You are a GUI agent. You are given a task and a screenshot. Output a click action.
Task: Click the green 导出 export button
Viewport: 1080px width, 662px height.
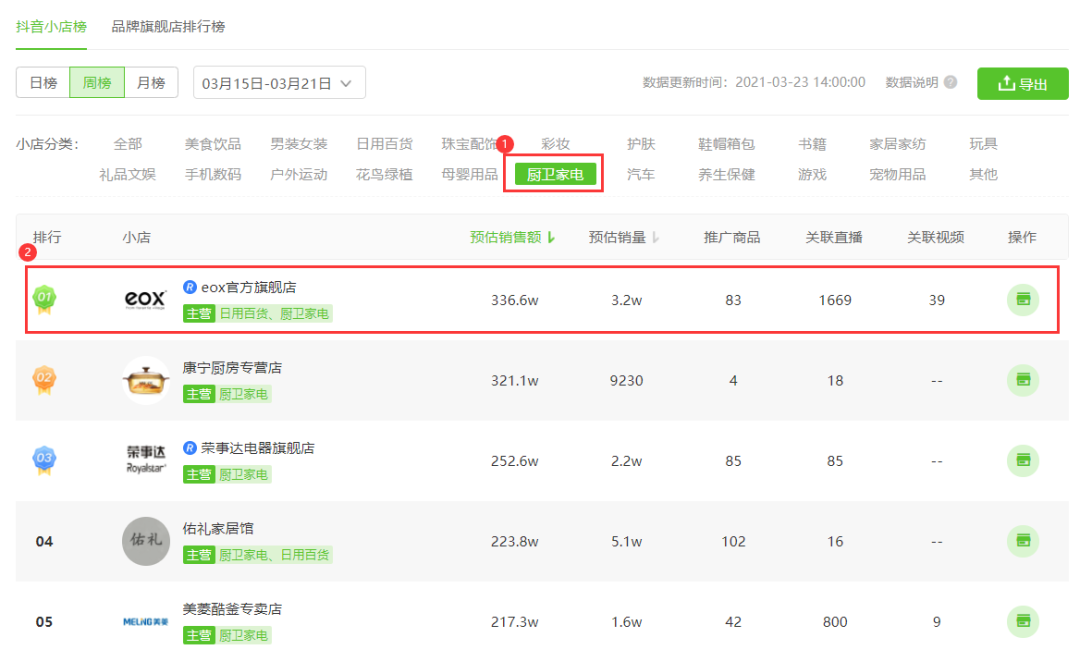click(x=1023, y=83)
